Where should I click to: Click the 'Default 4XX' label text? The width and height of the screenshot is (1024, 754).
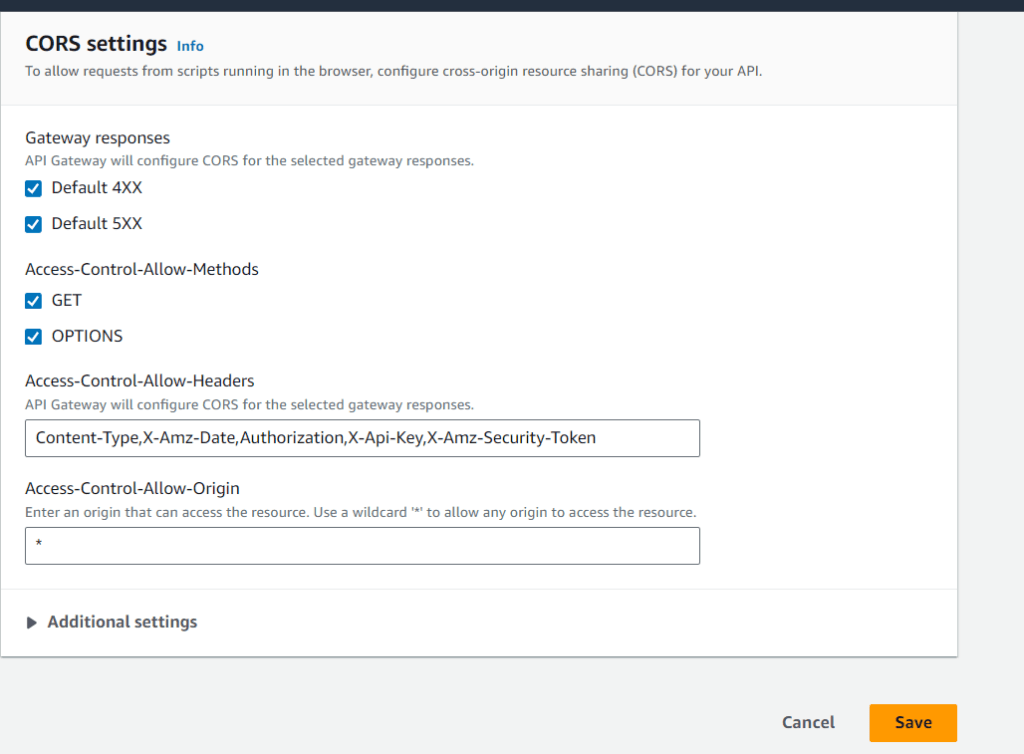point(97,188)
